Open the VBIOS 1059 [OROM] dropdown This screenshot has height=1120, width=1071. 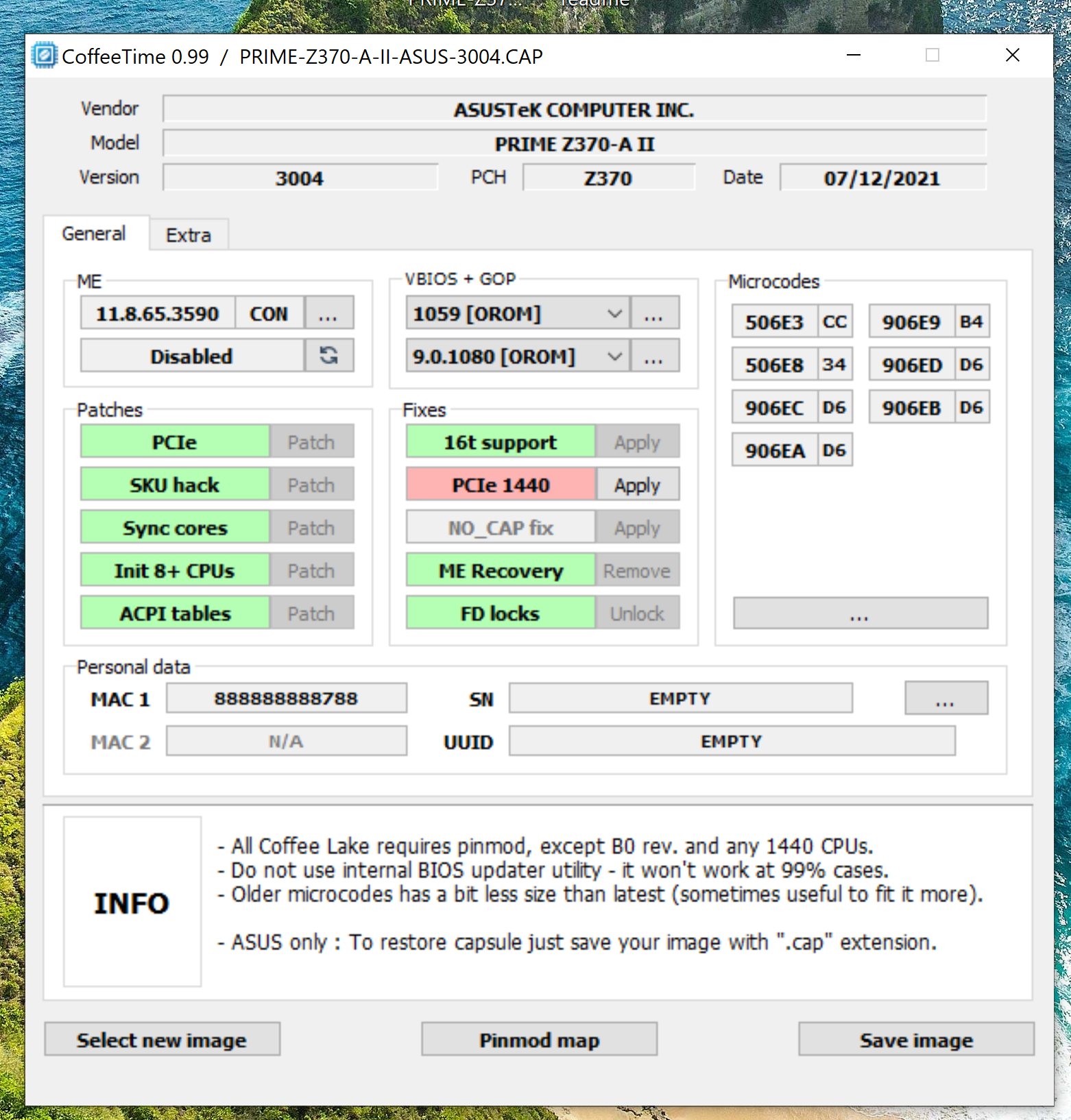[518, 313]
